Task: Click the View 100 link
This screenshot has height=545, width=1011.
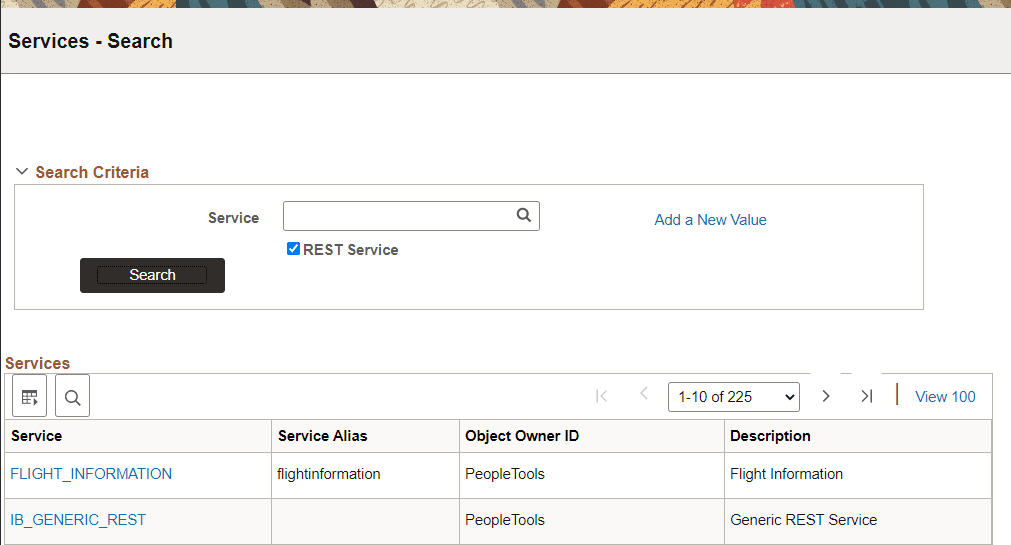Action: pos(945,397)
